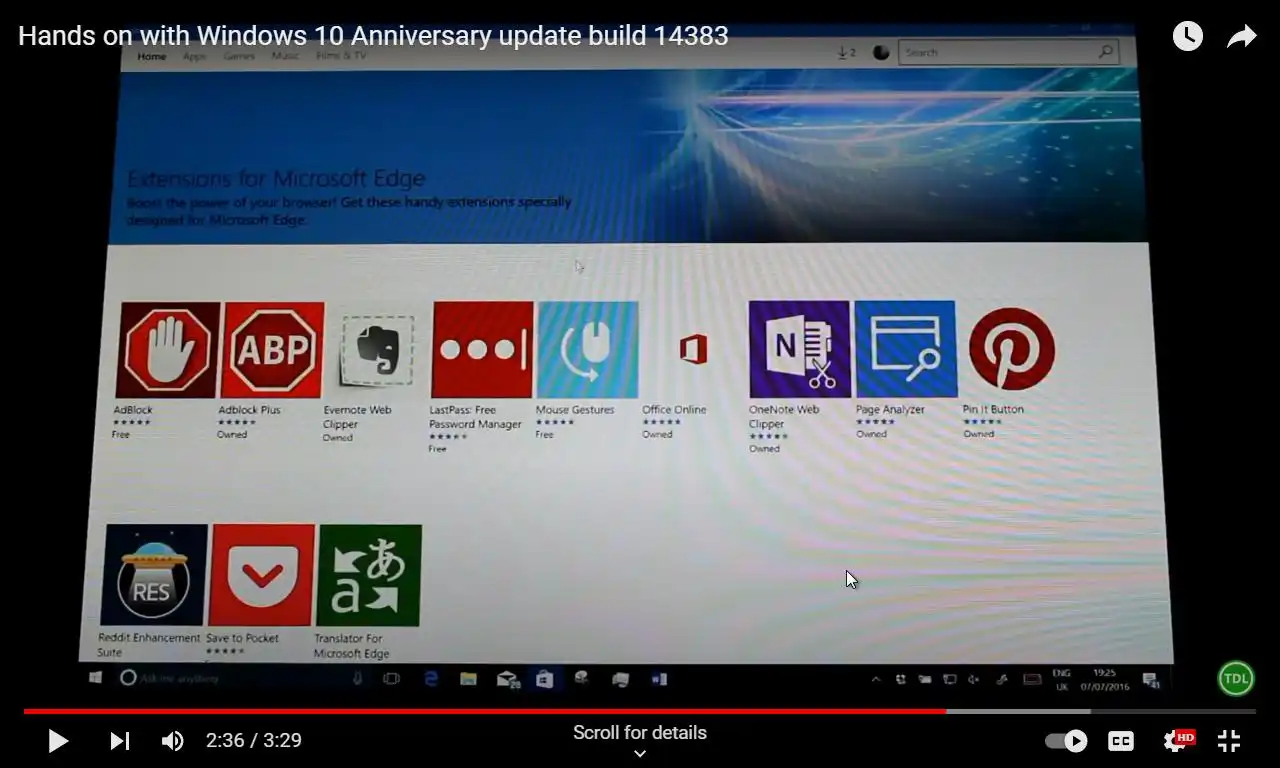Image resolution: width=1280 pixels, height=768 pixels.
Task: Switch to the Films & TV tab
Action: pos(341,55)
